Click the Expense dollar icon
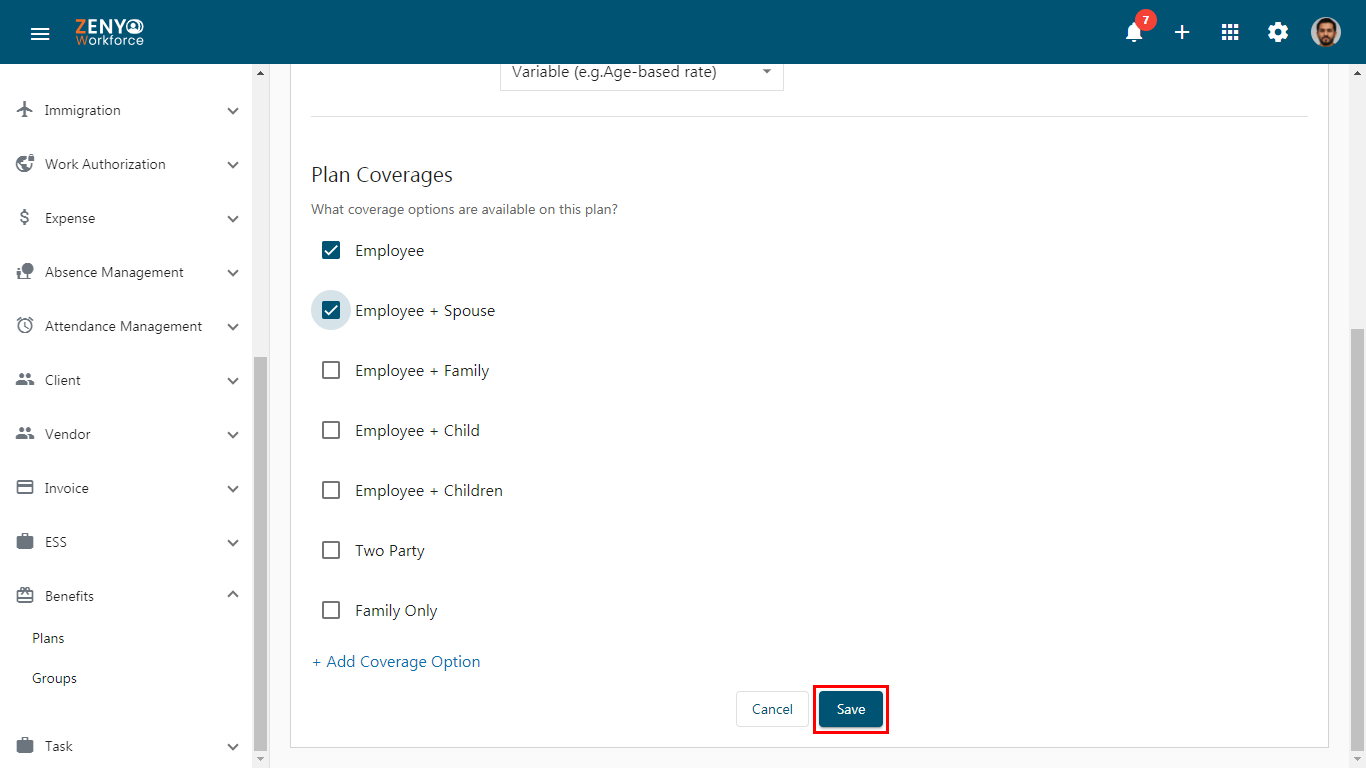Viewport: 1366px width, 768px height. click(25, 218)
